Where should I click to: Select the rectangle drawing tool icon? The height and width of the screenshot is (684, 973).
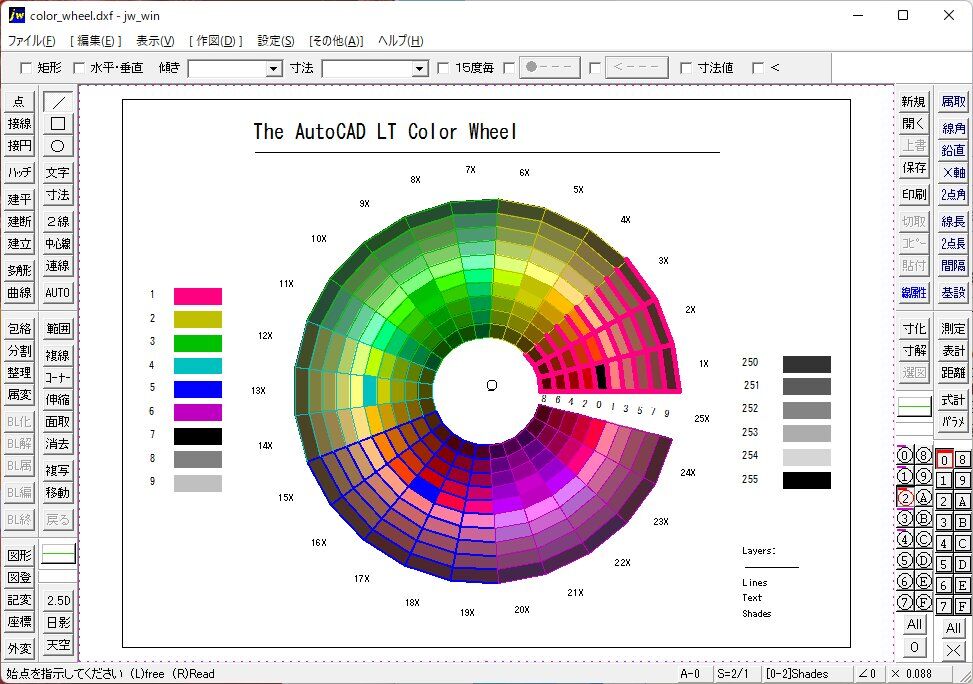tap(58, 124)
